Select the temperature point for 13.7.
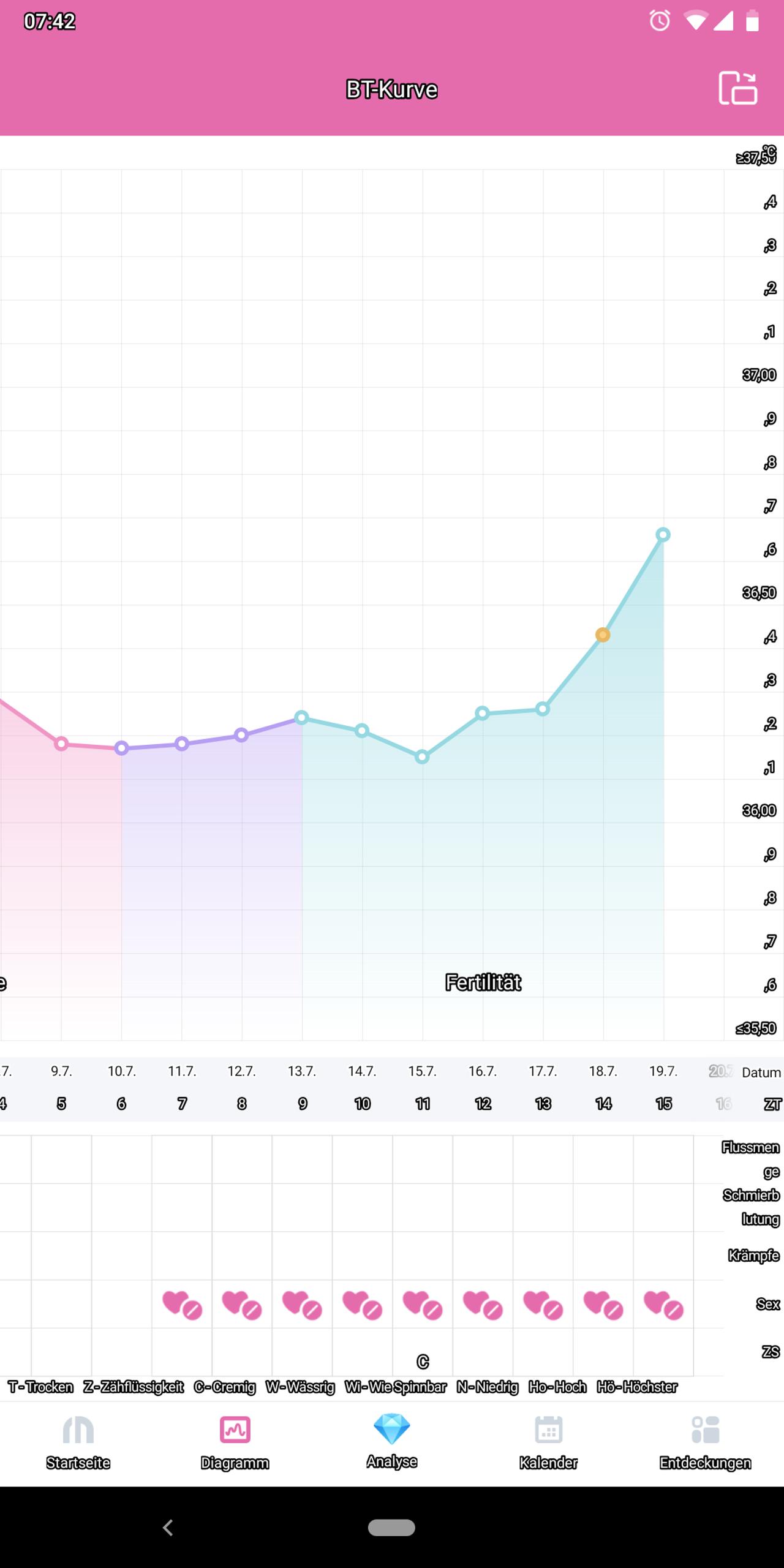Image resolution: width=784 pixels, height=1568 pixels. pyautogui.click(x=301, y=717)
